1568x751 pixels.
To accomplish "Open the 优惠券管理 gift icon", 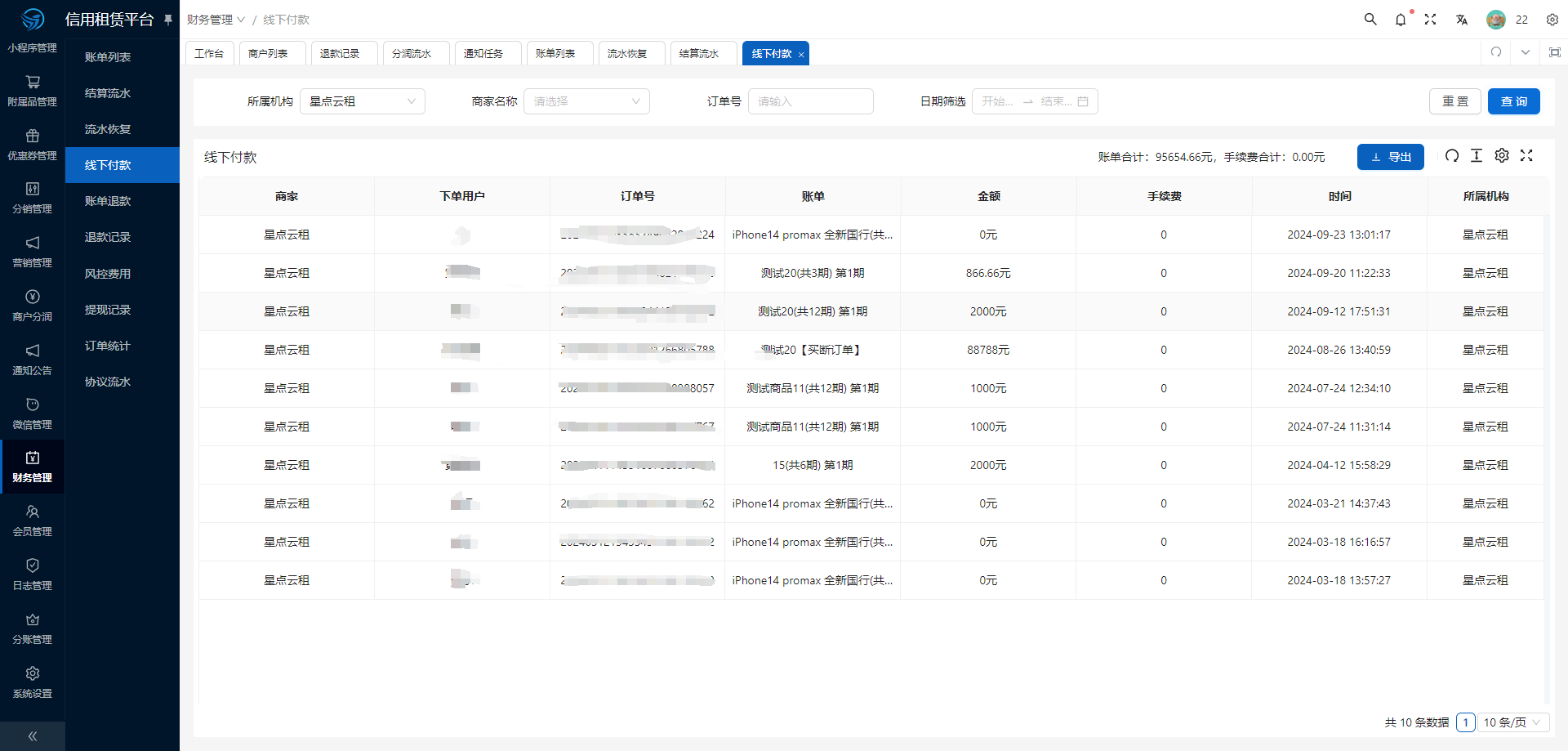I will pos(33,136).
